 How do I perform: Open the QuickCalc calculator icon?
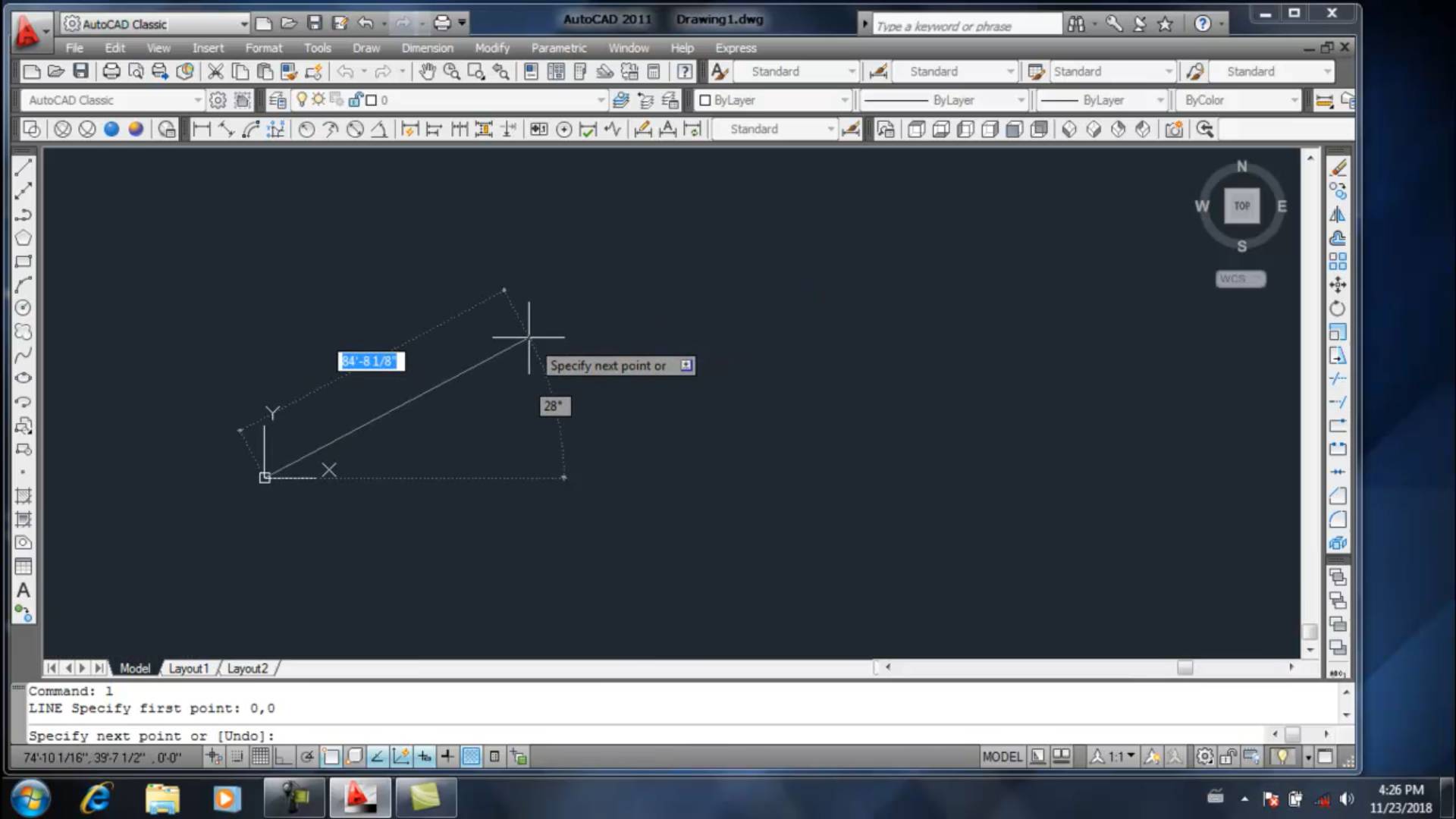654,71
